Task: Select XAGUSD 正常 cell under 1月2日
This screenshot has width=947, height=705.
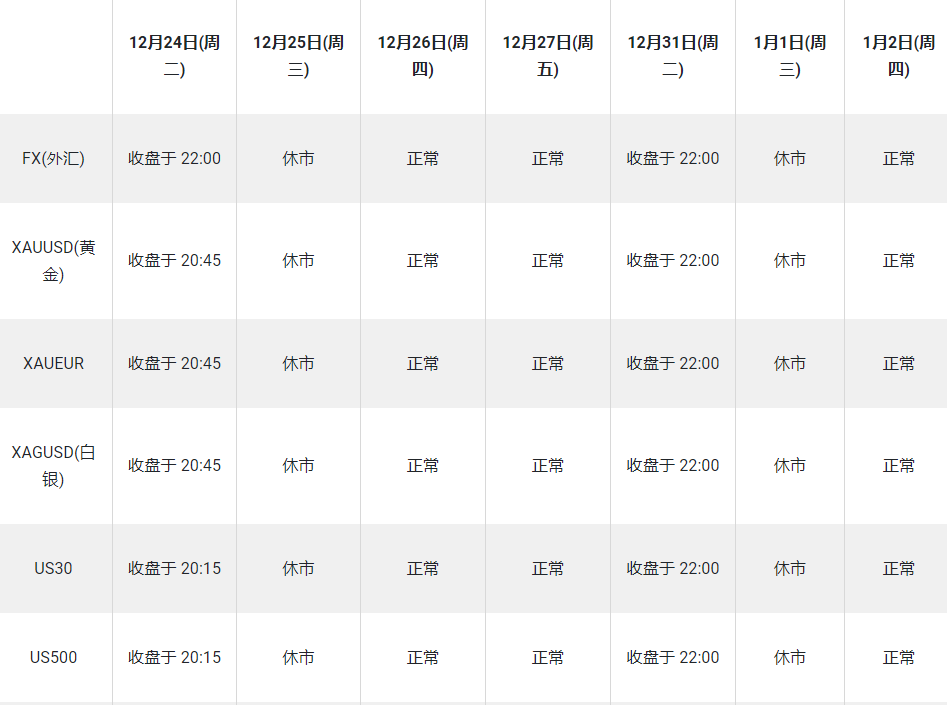Action: pos(899,465)
